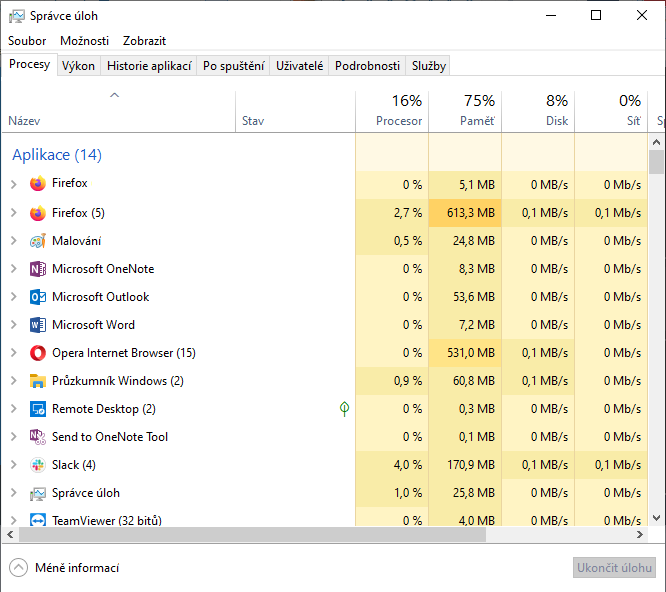Click the Task Manager title bar icon
666x592 pixels.
tap(17, 16)
